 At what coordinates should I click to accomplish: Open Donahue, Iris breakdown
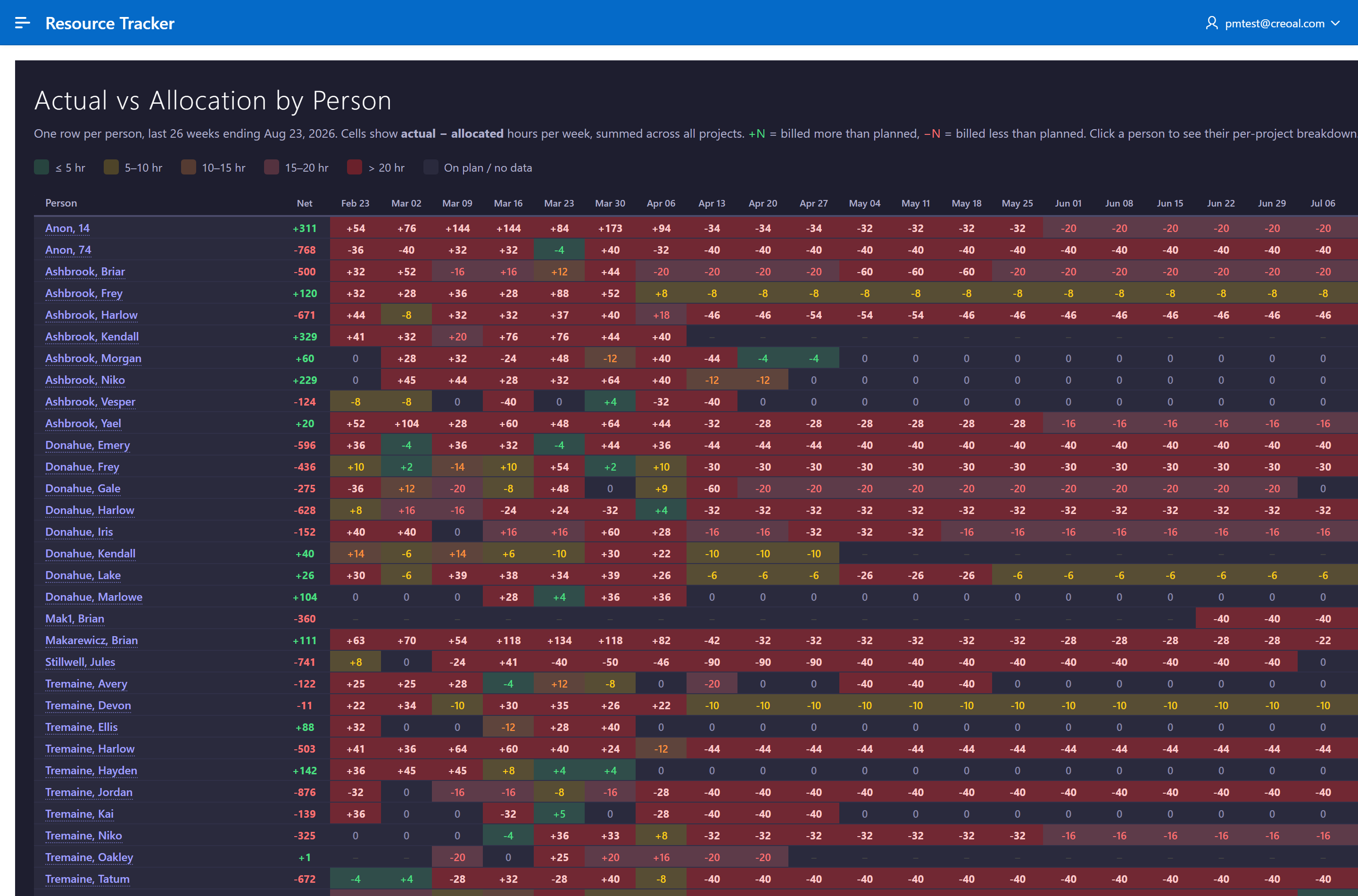click(x=79, y=532)
